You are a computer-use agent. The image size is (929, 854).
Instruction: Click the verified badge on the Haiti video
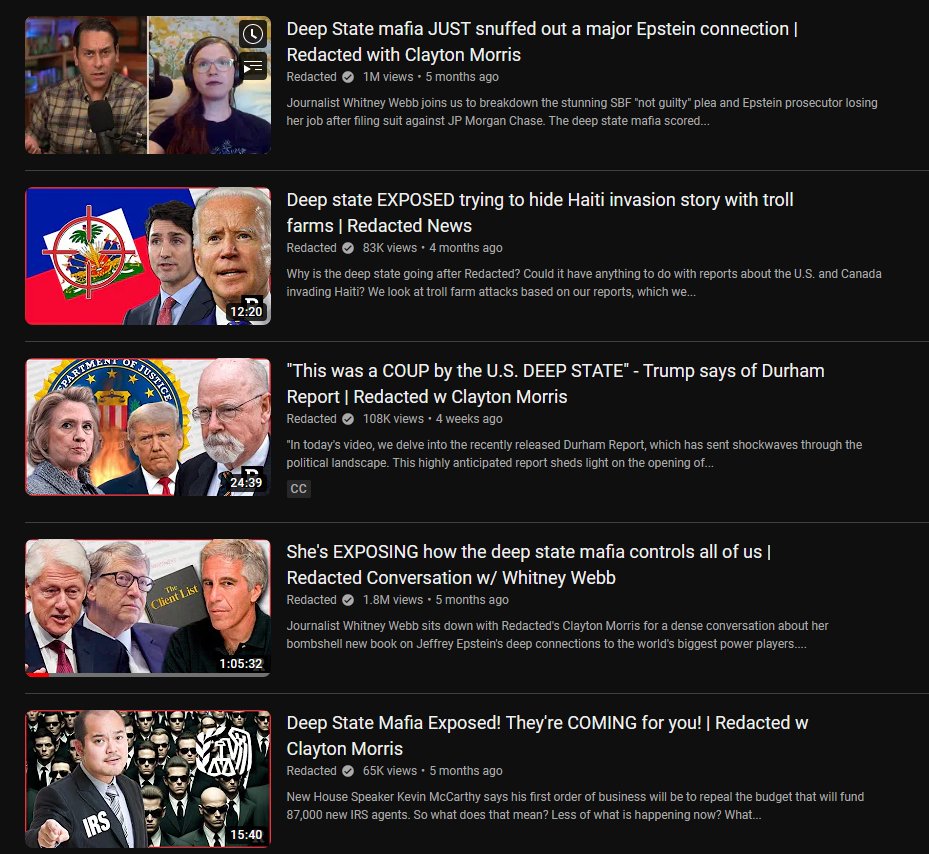coord(348,248)
